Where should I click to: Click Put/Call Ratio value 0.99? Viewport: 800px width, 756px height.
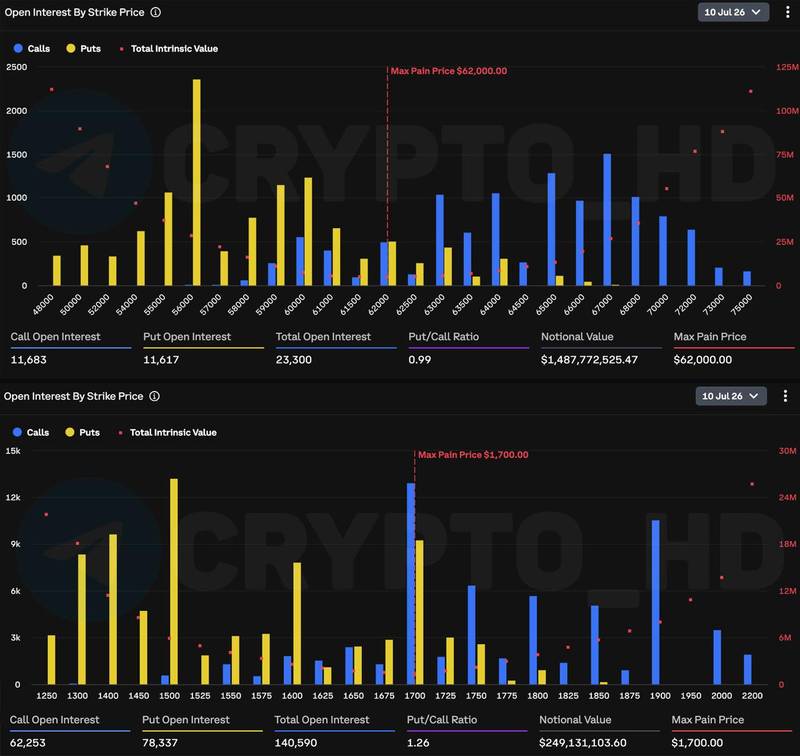click(x=420, y=360)
